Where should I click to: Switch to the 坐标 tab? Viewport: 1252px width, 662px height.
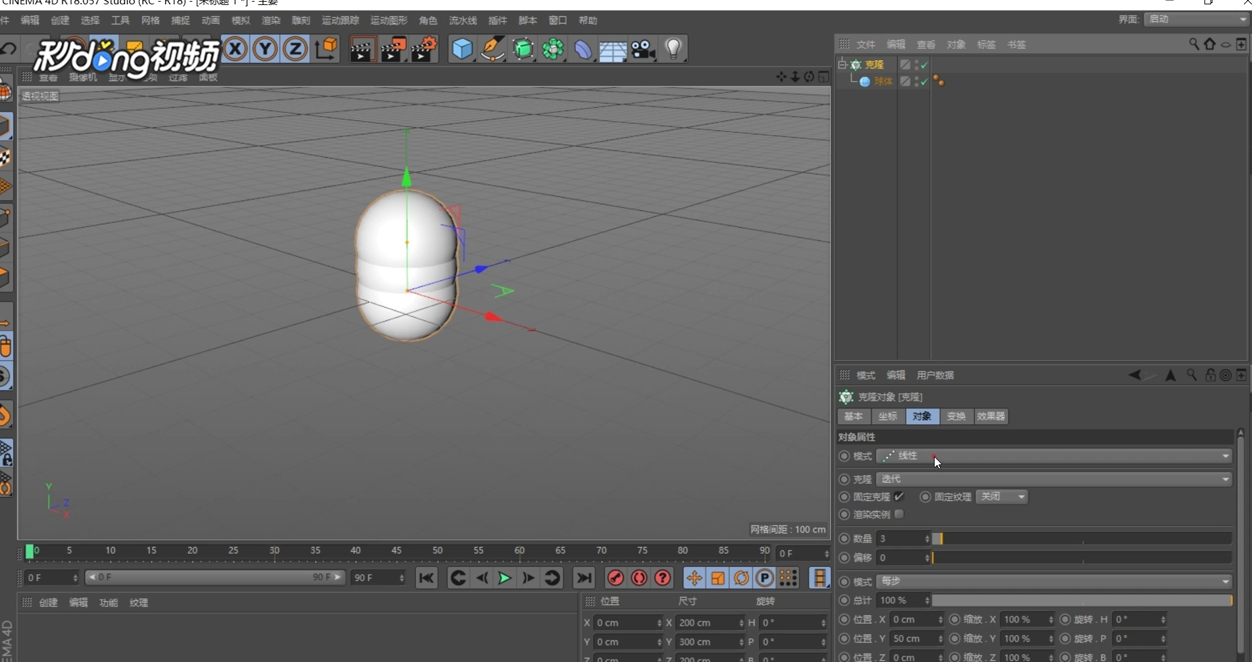(x=888, y=416)
